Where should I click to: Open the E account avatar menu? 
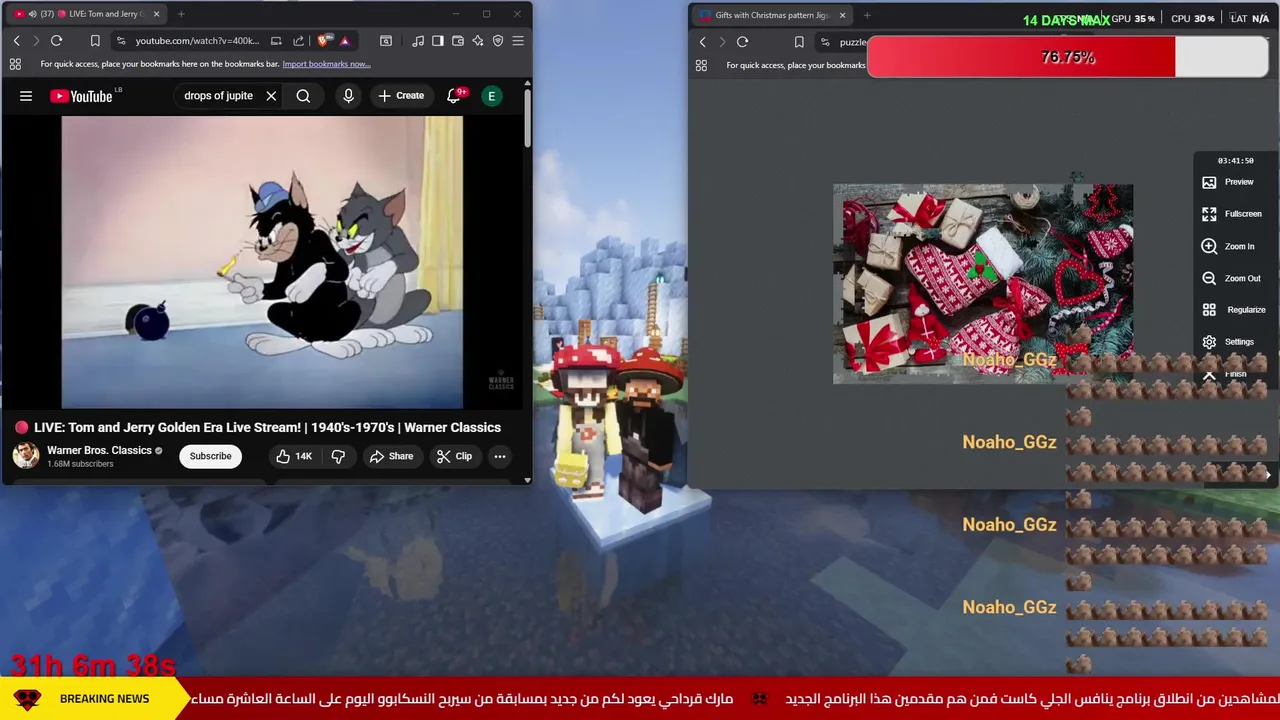tap(491, 96)
